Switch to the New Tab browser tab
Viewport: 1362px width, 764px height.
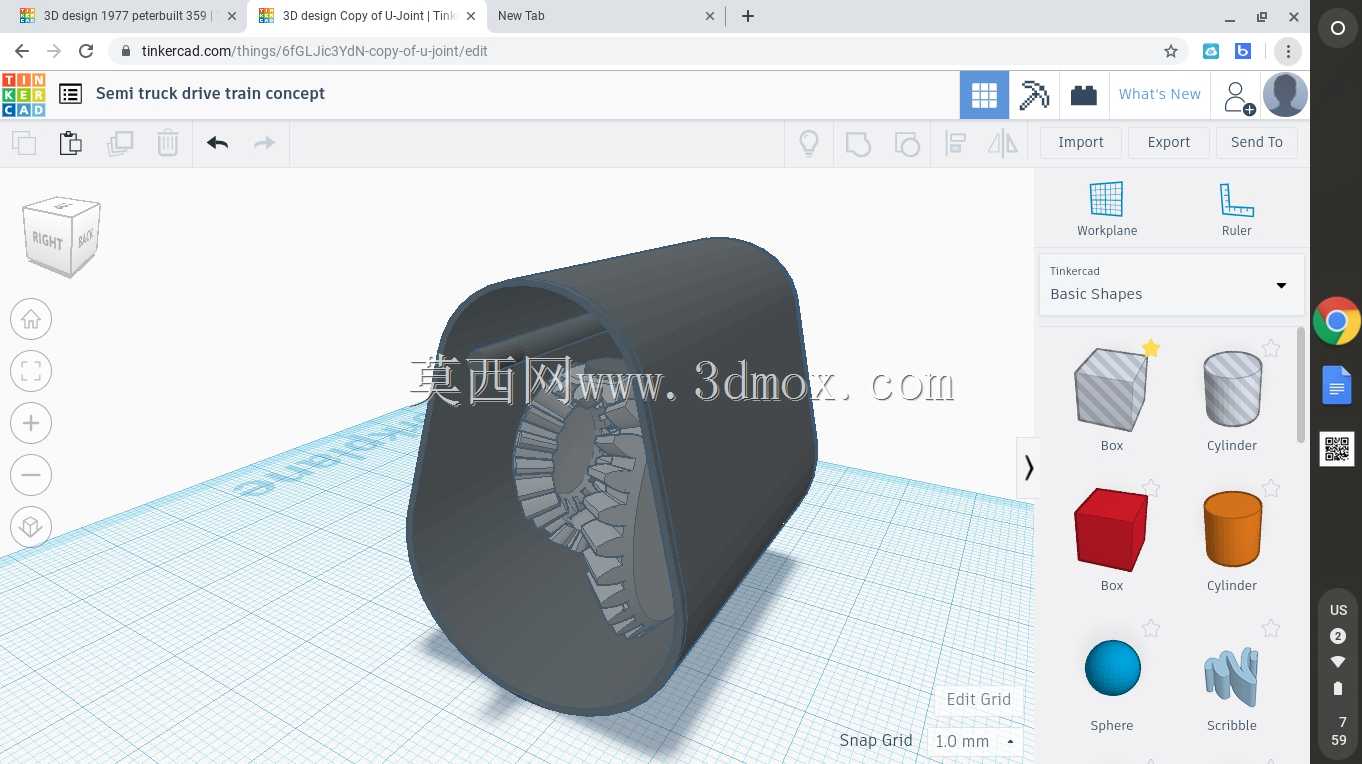[606, 16]
